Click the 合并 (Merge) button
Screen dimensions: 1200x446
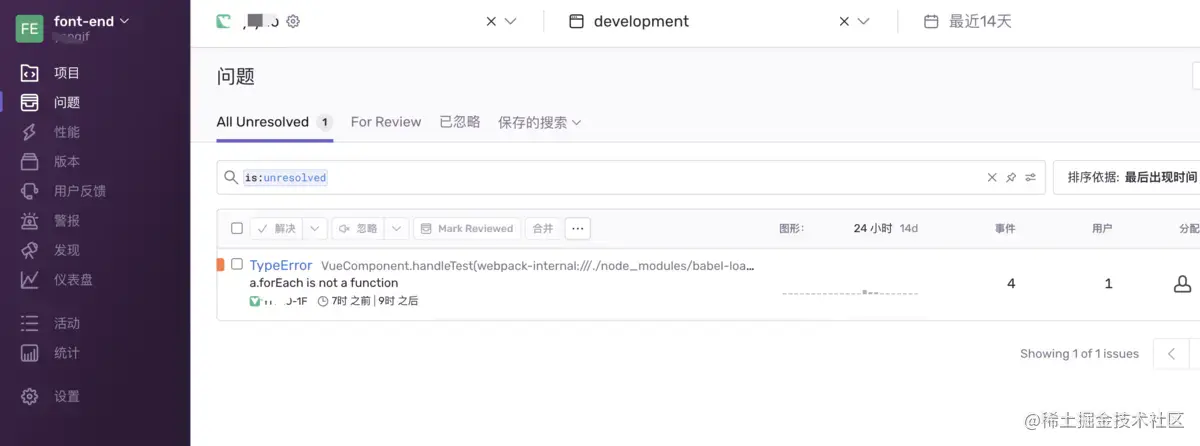[x=543, y=228]
